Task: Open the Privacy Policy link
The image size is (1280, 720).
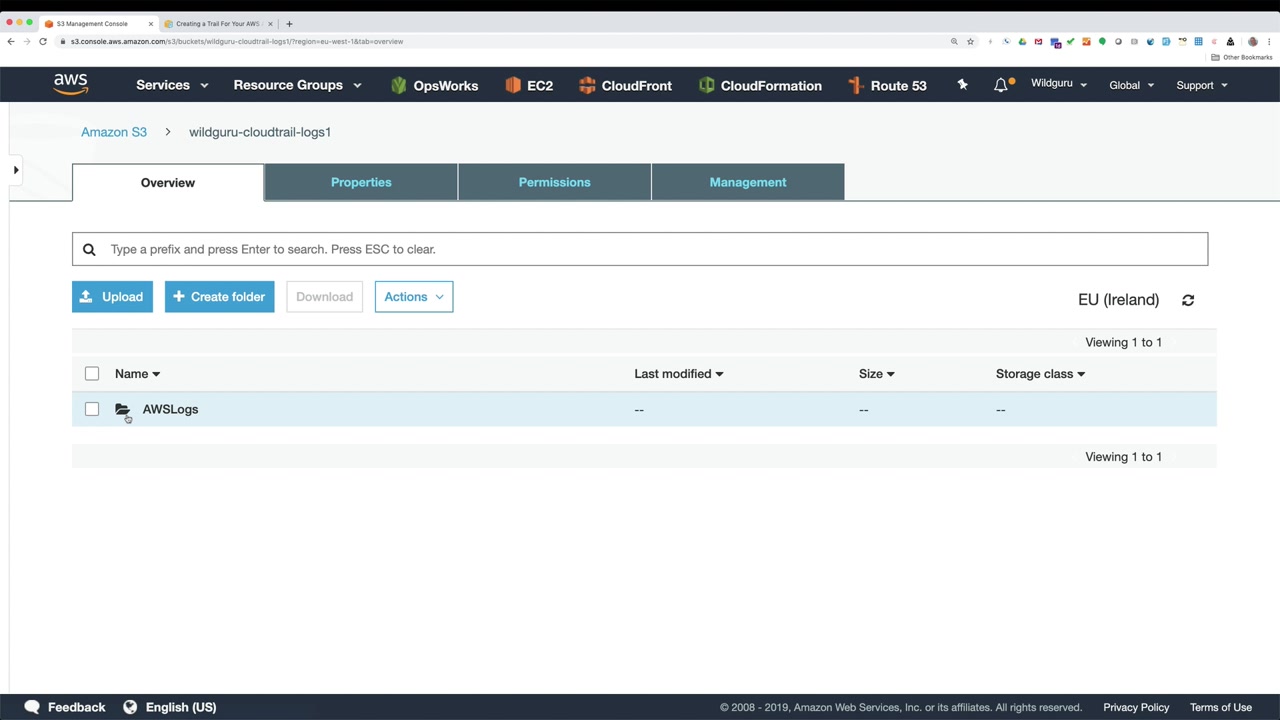Action: coord(1136,707)
